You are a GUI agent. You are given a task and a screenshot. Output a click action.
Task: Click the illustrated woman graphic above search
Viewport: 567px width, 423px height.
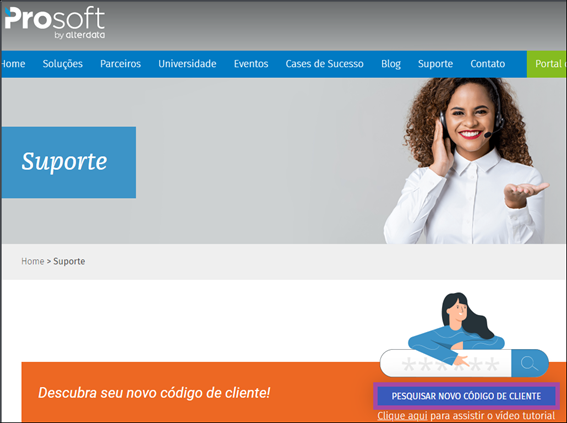pos(456,325)
